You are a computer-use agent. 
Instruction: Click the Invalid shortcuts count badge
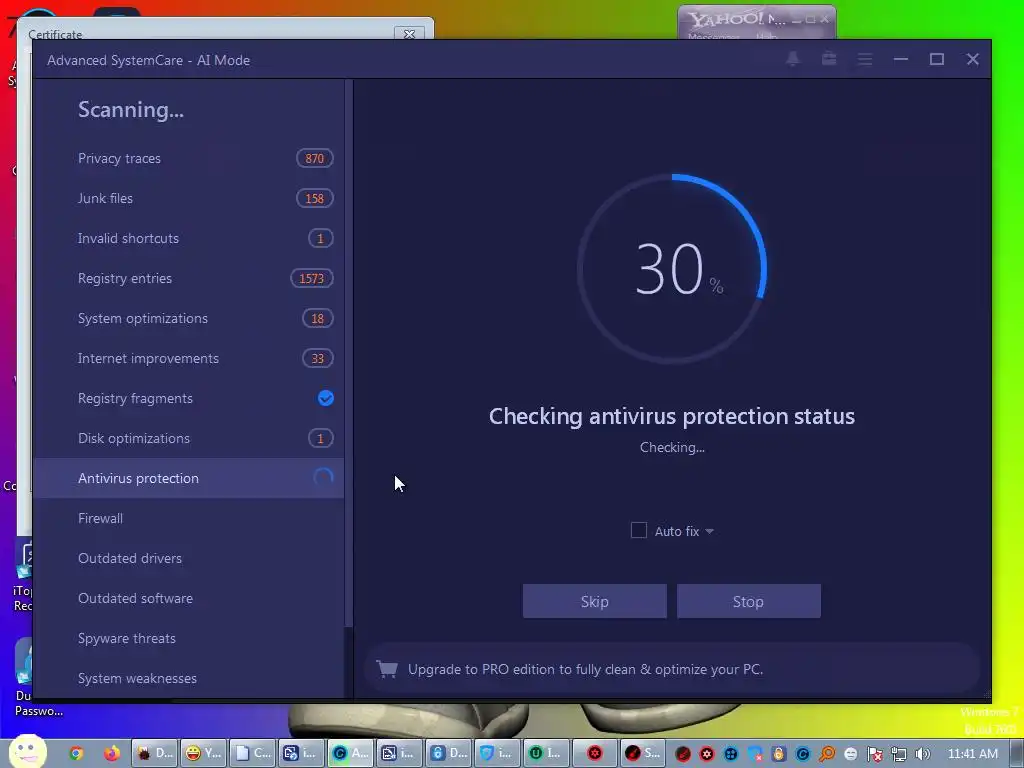tap(321, 238)
